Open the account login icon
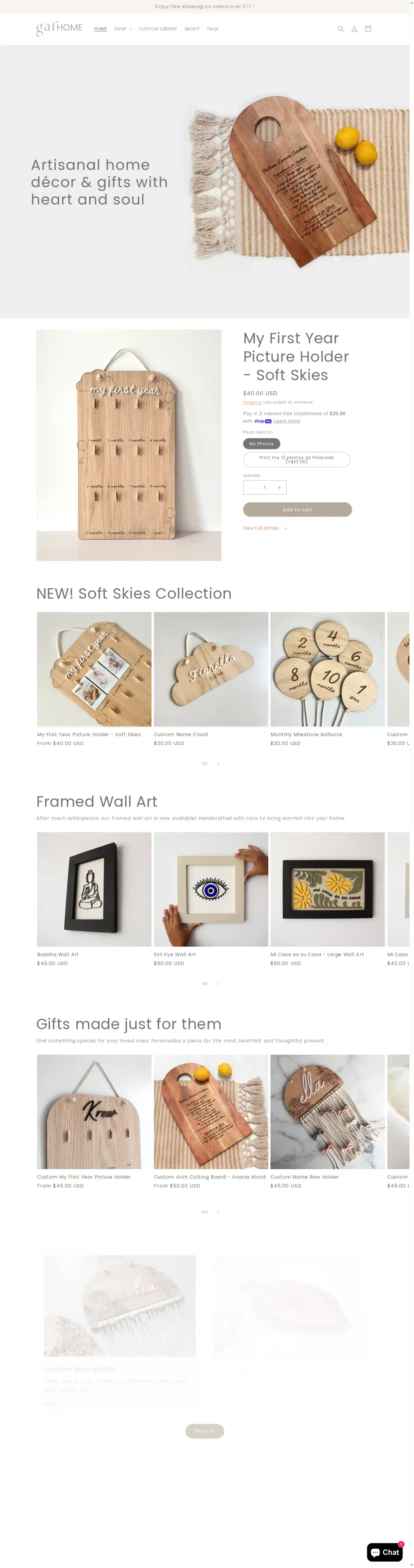This screenshot has width=414, height=1568. coord(355,29)
